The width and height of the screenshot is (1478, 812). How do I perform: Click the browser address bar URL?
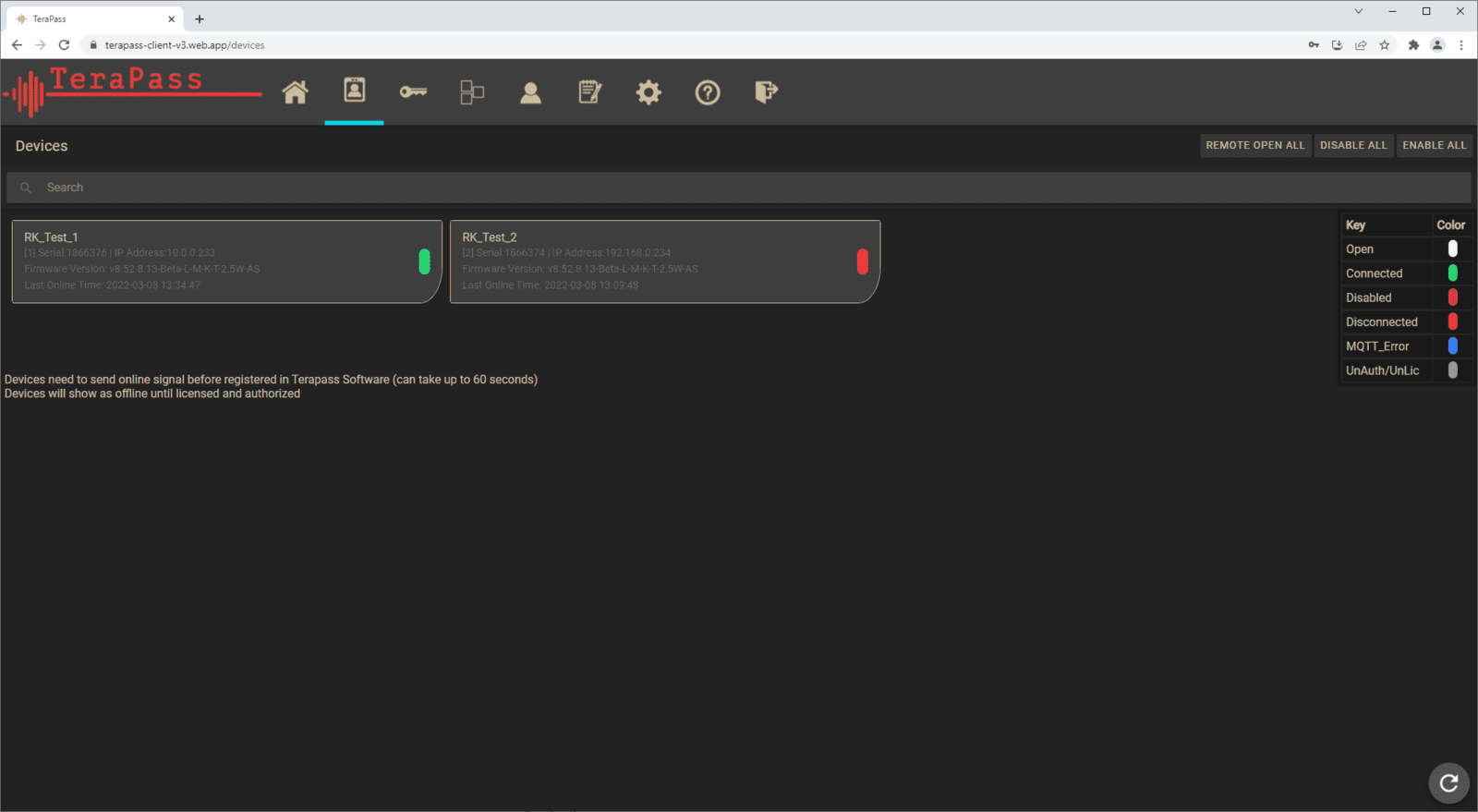(x=185, y=45)
